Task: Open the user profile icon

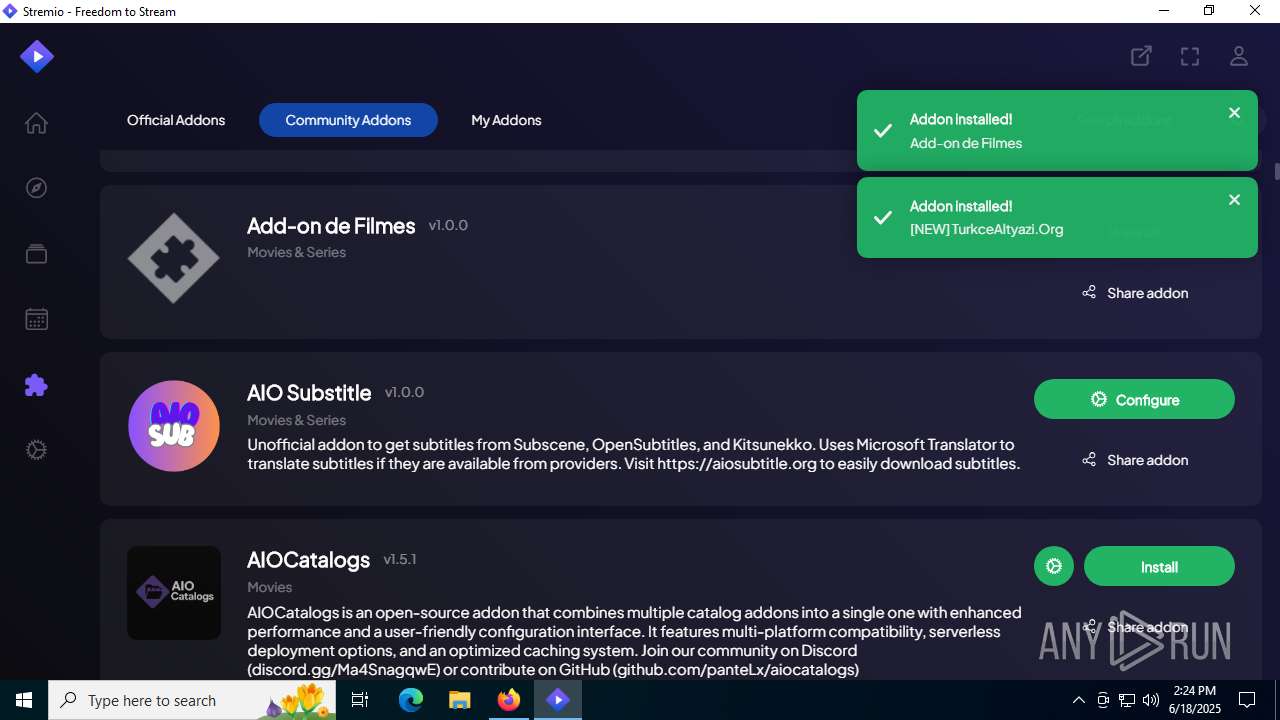Action: 1239,56
